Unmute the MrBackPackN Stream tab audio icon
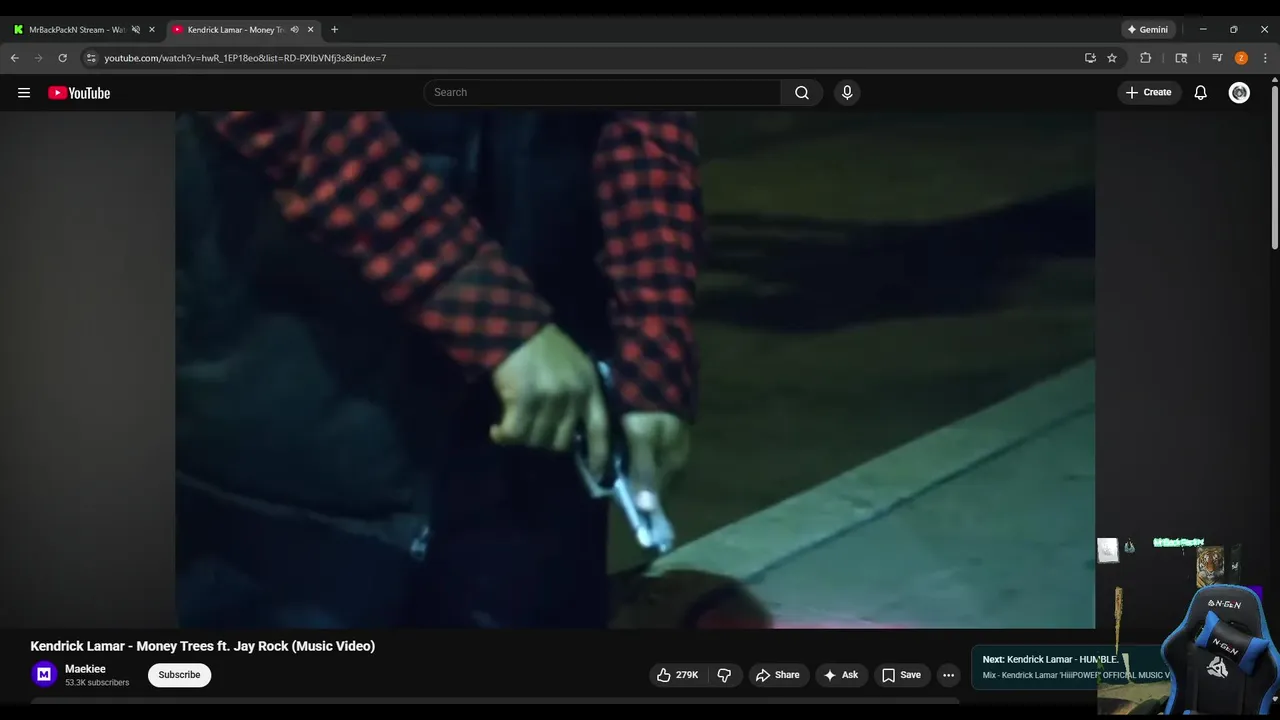The height and width of the screenshot is (720, 1280). coord(136,29)
